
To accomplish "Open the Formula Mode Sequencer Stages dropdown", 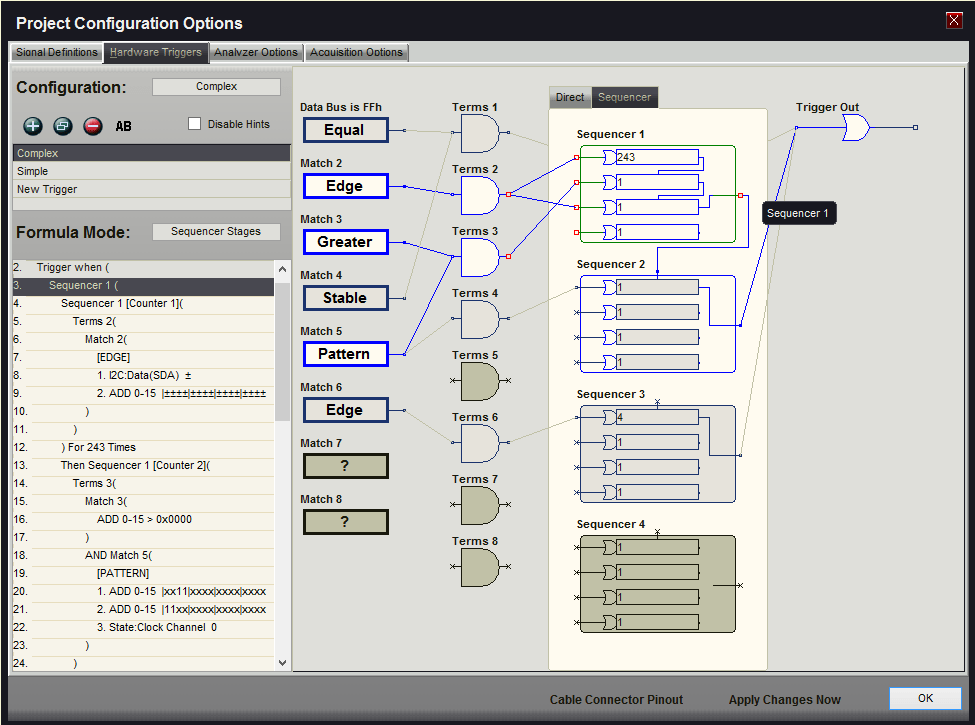I will coord(216,232).
